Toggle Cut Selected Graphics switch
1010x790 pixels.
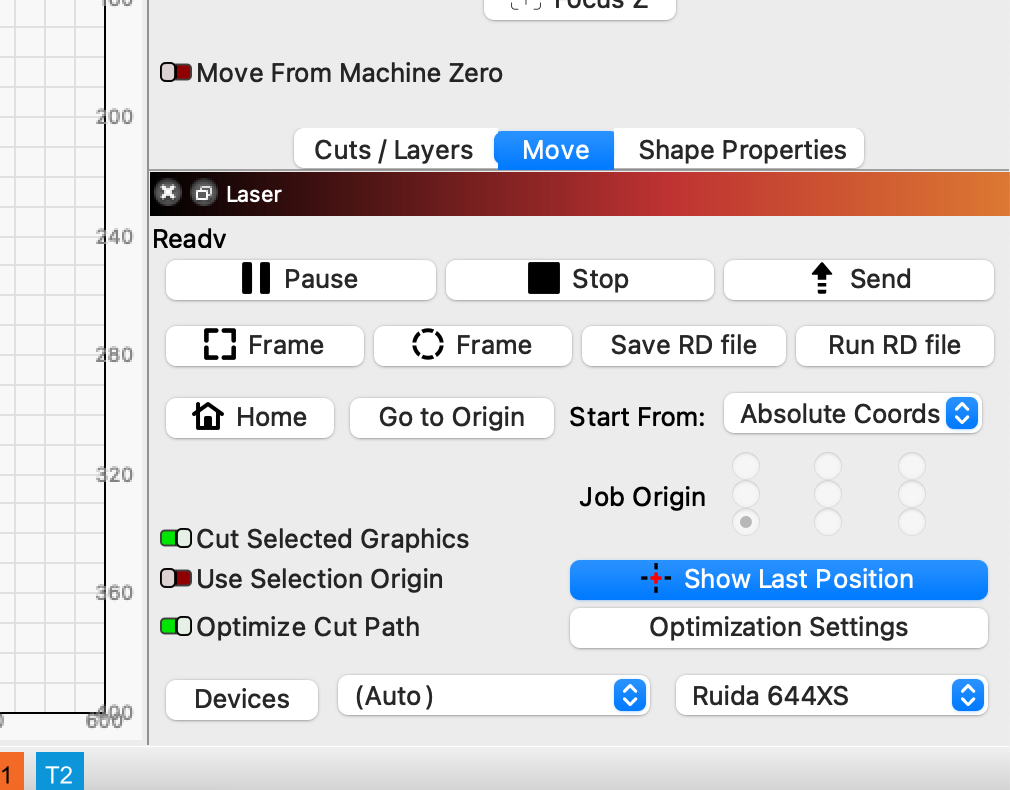click(176, 539)
